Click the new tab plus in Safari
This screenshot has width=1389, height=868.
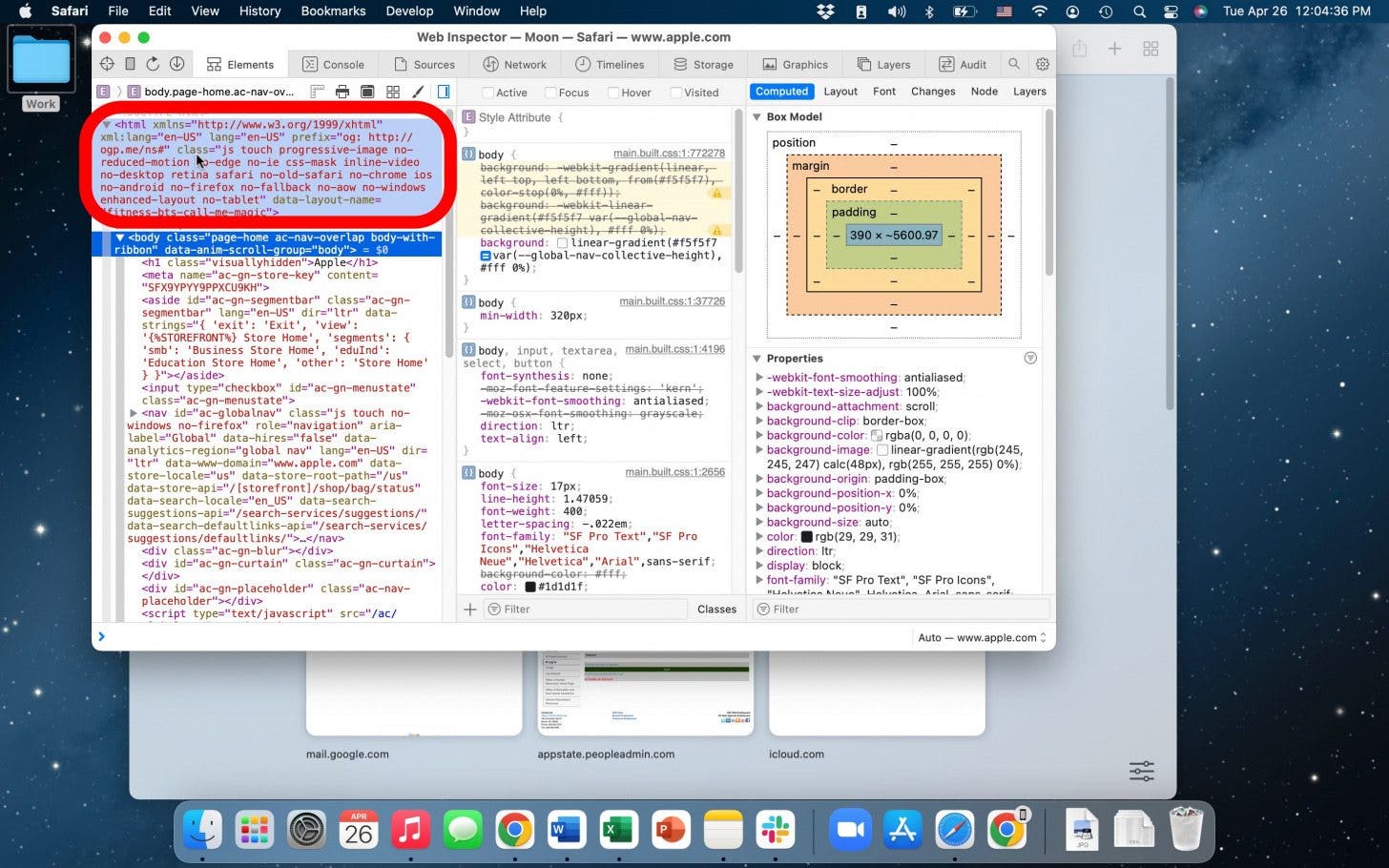pos(1114,48)
